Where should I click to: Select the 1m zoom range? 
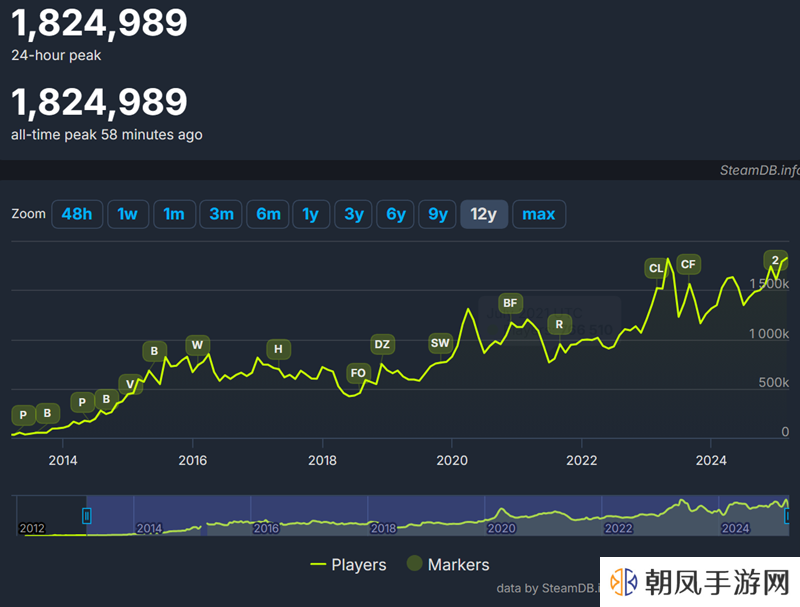(x=174, y=214)
